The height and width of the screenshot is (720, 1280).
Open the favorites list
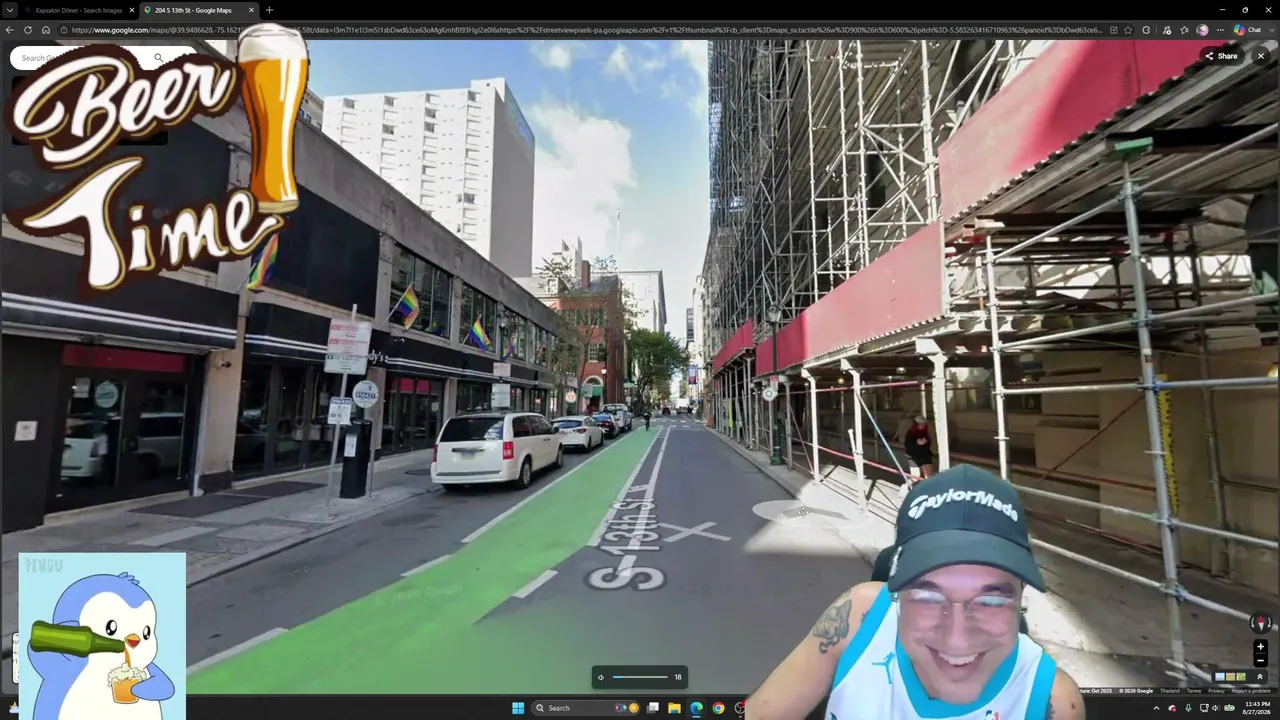(x=1184, y=30)
